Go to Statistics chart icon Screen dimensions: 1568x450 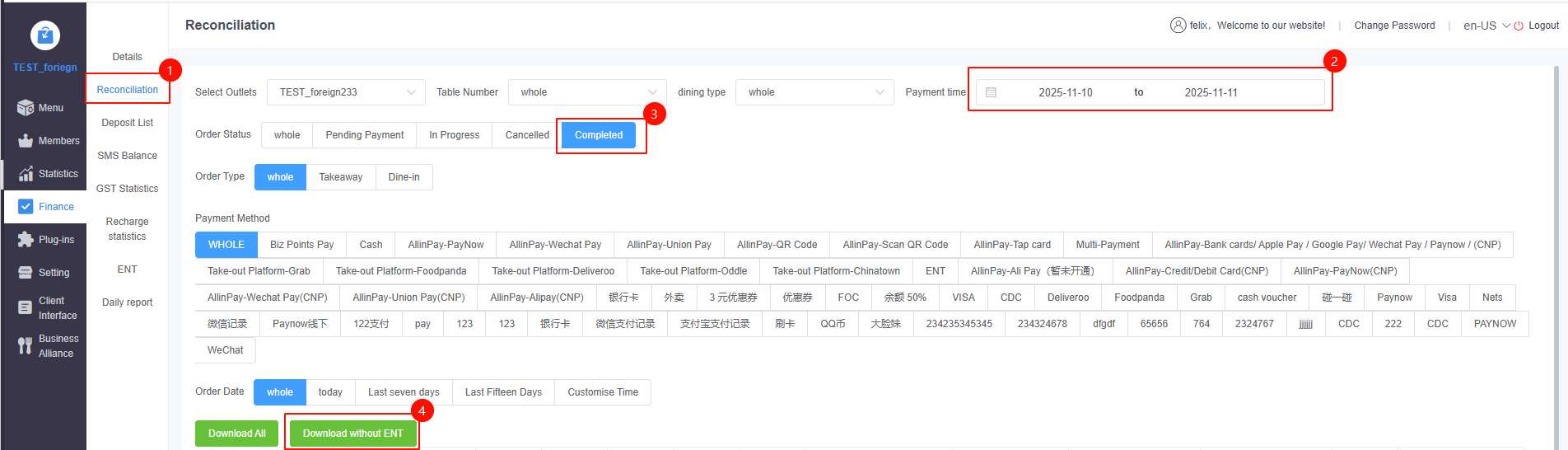26,174
